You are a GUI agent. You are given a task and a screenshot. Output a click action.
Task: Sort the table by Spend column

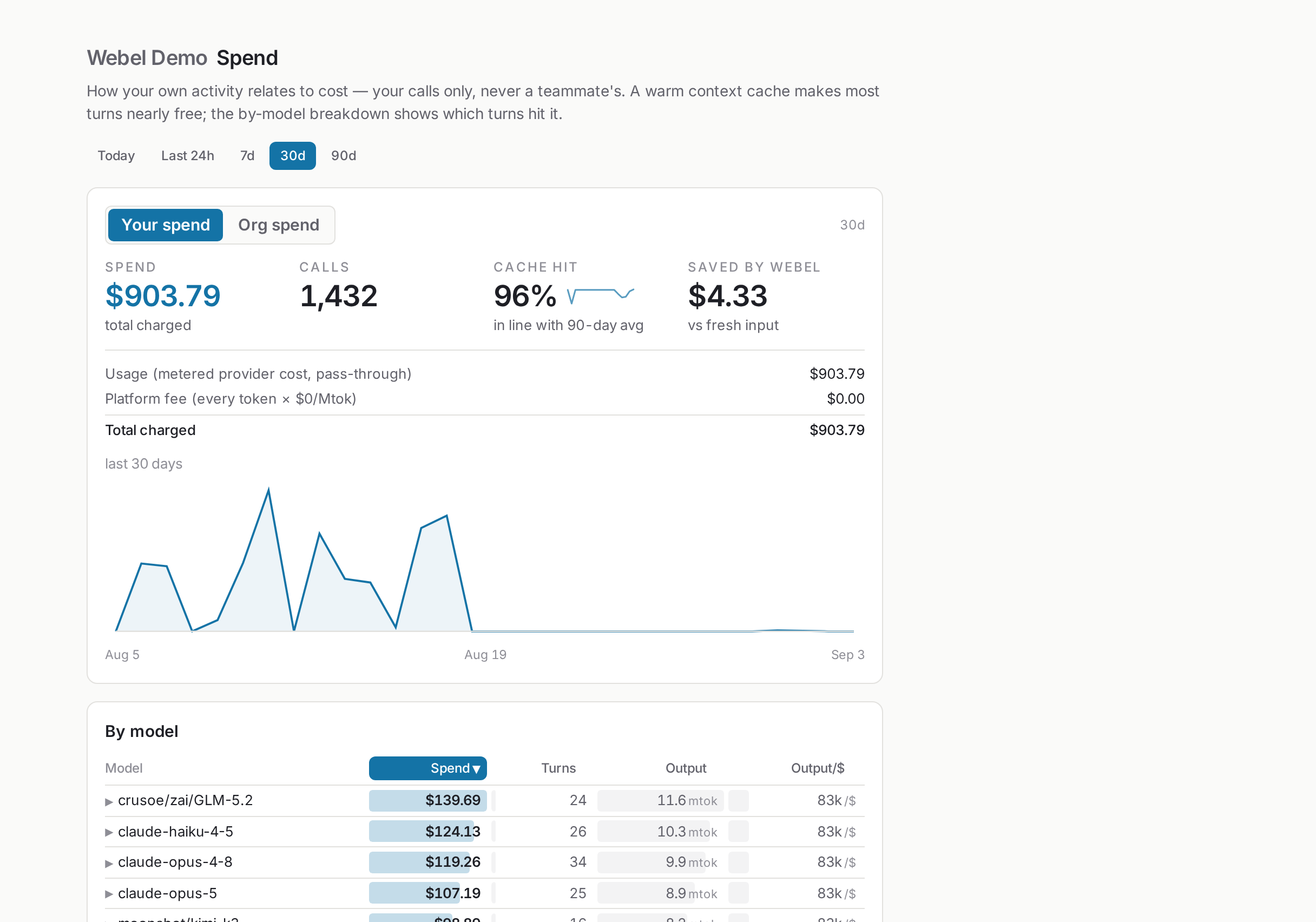pos(427,768)
